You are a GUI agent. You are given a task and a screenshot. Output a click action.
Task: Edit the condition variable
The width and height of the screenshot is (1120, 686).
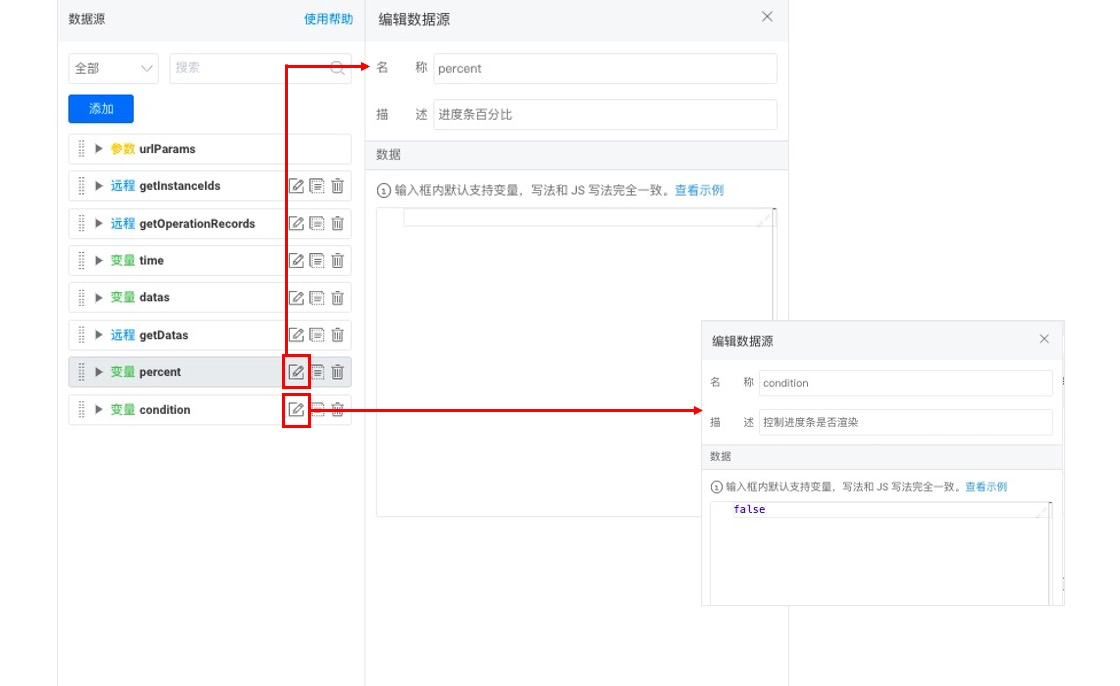296,409
